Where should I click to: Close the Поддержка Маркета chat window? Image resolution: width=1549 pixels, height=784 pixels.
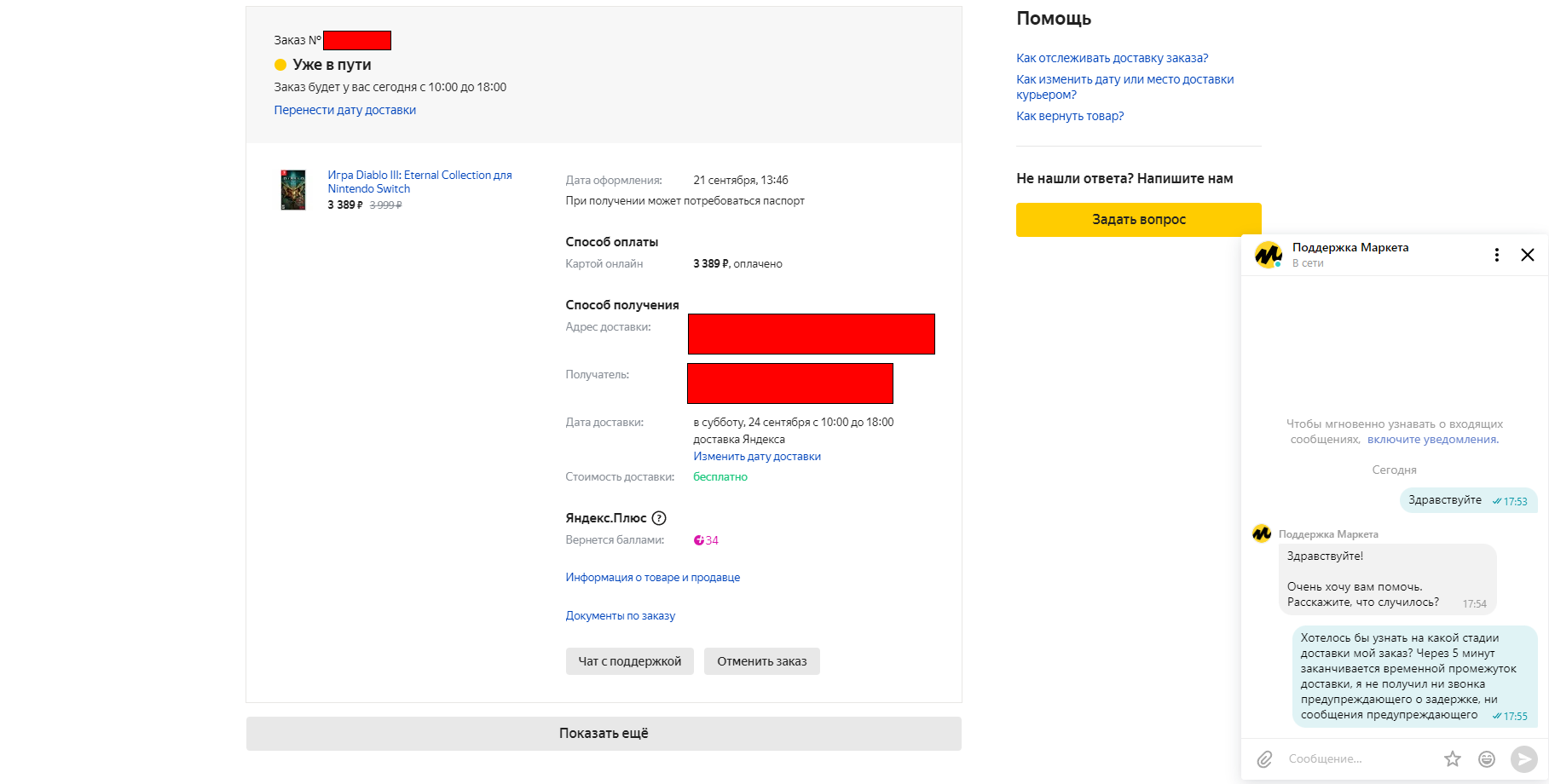coord(1527,255)
